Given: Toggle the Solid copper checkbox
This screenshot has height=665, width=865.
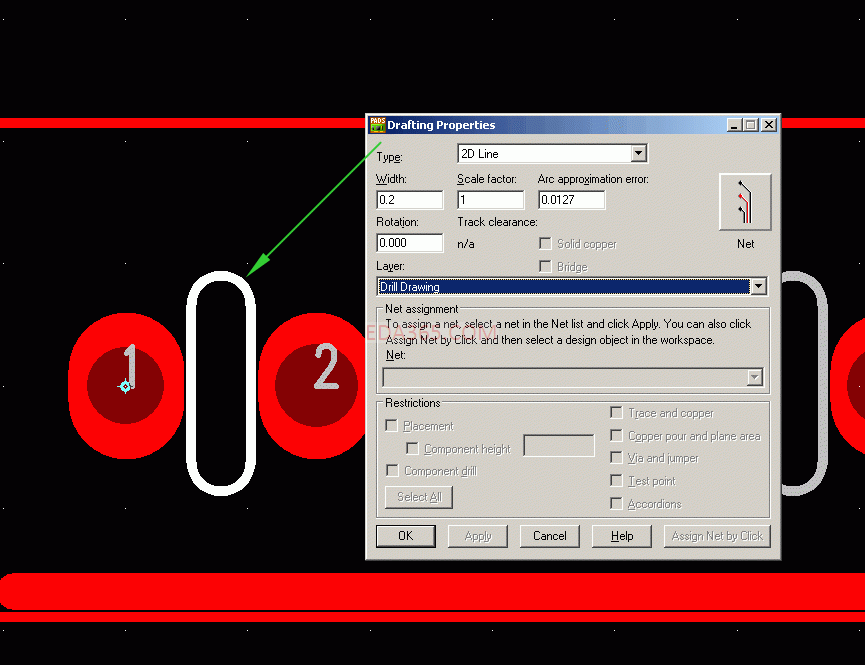Looking at the screenshot, I should 545,243.
